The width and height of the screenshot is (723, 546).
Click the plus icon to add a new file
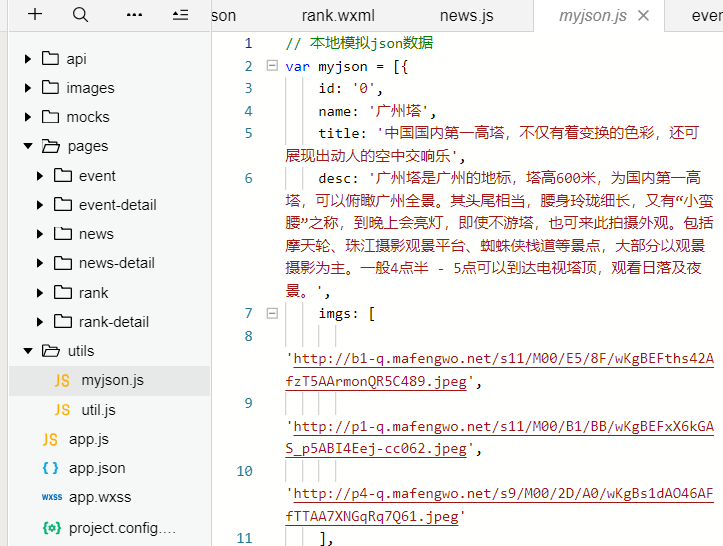point(35,14)
